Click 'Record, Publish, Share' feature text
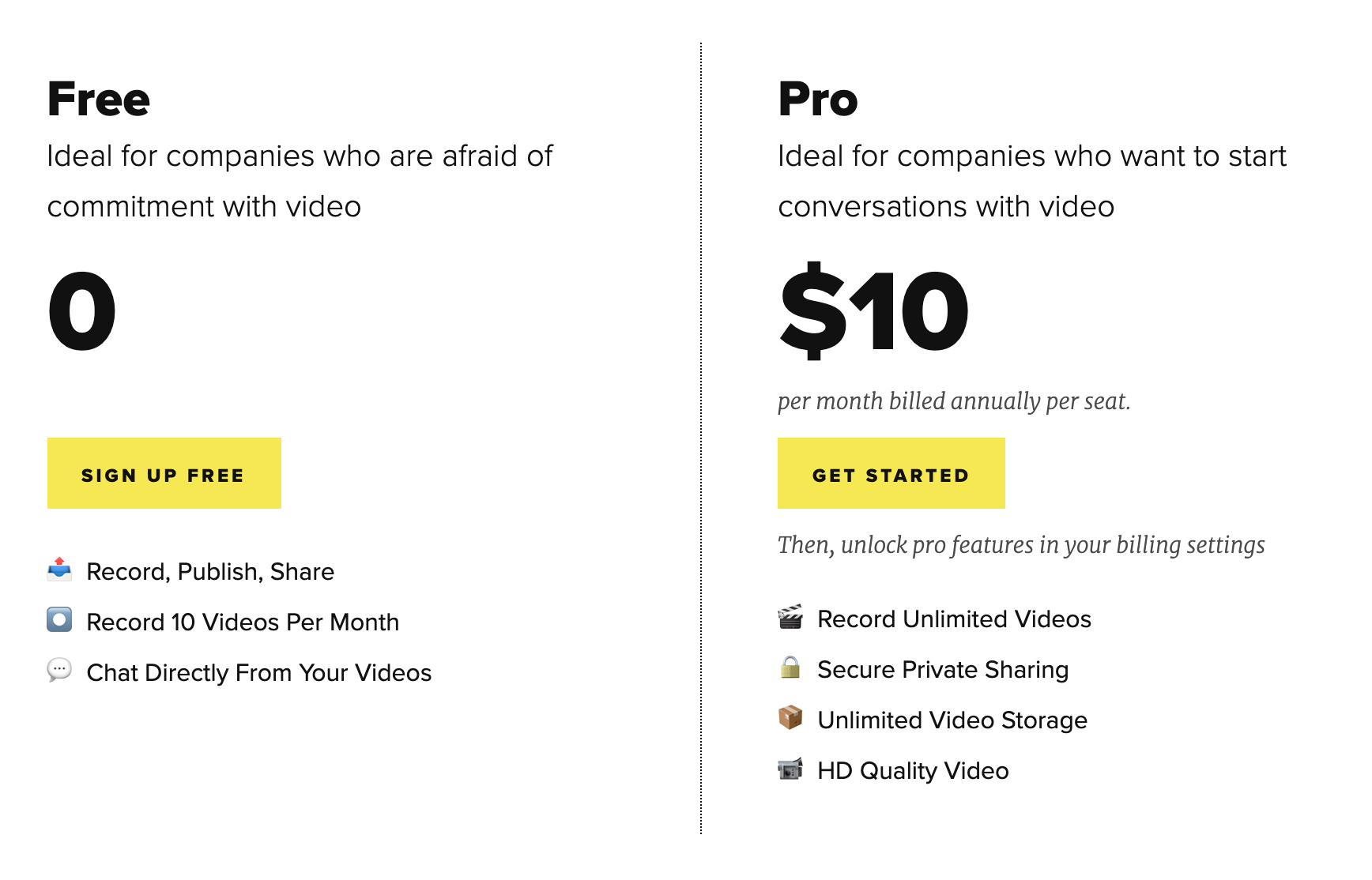This screenshot has width=1372, height=880. point(210,572)
